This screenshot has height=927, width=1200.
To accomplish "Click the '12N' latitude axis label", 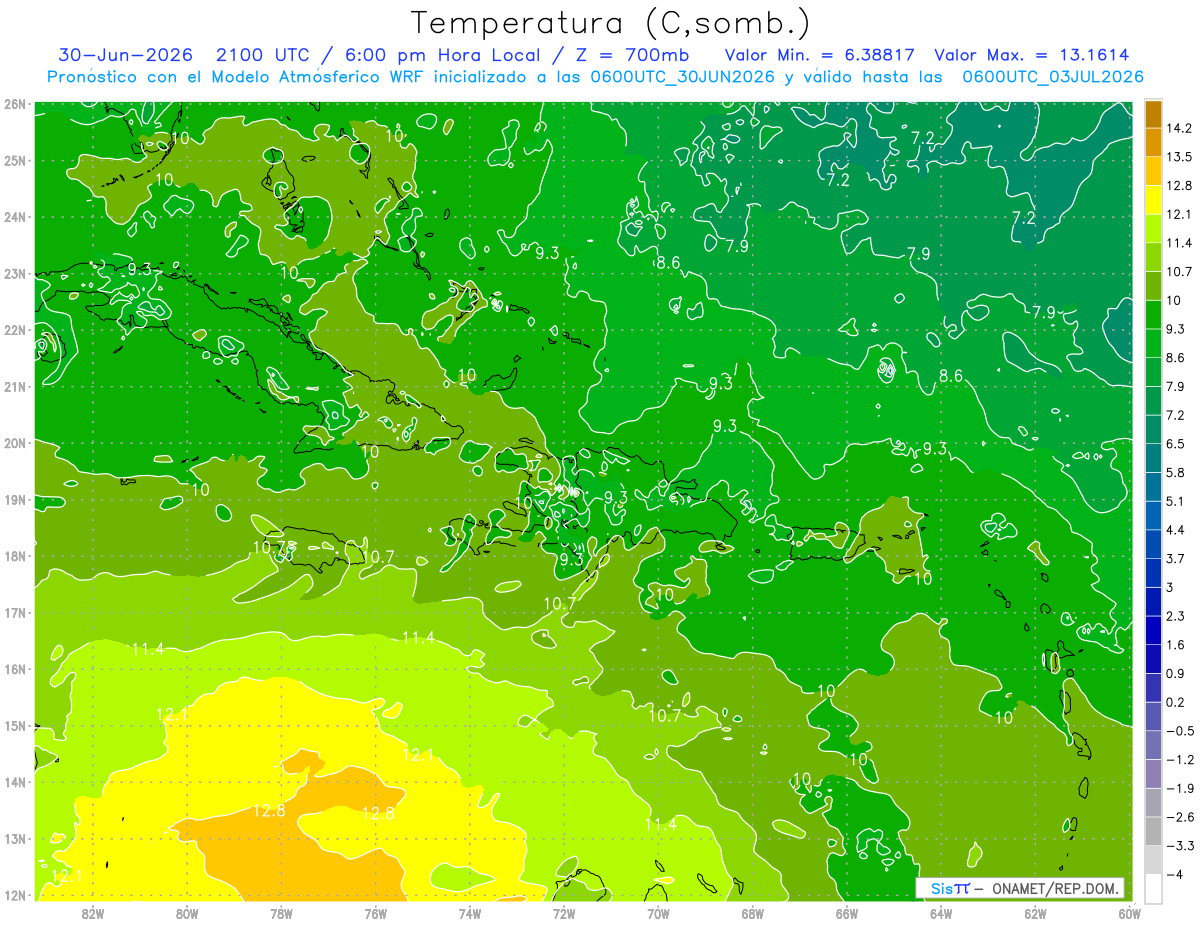I will (15, 895).
